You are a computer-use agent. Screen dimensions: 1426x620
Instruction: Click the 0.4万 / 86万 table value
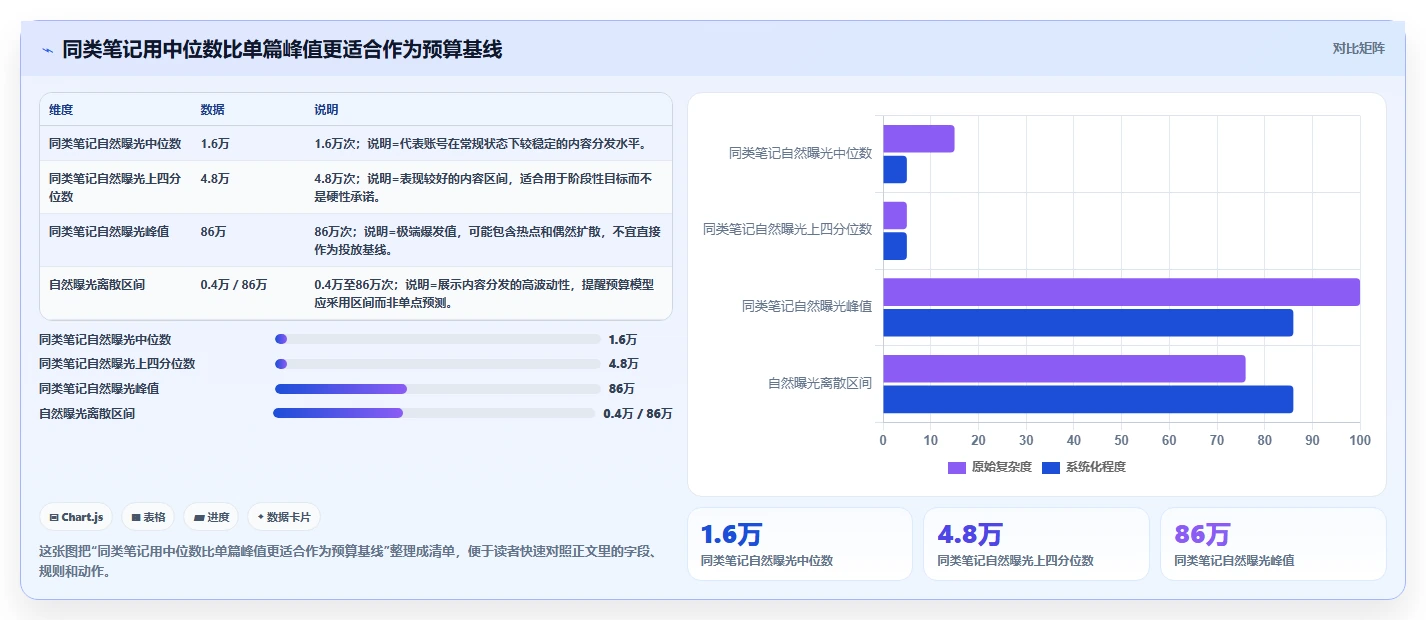[x=234, y=285]
